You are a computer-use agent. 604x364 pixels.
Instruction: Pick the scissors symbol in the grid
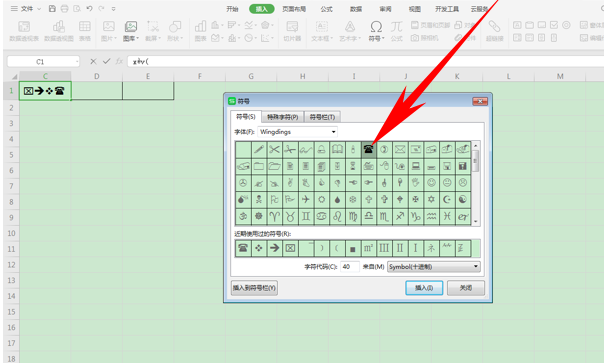click(x=274, y=149)
